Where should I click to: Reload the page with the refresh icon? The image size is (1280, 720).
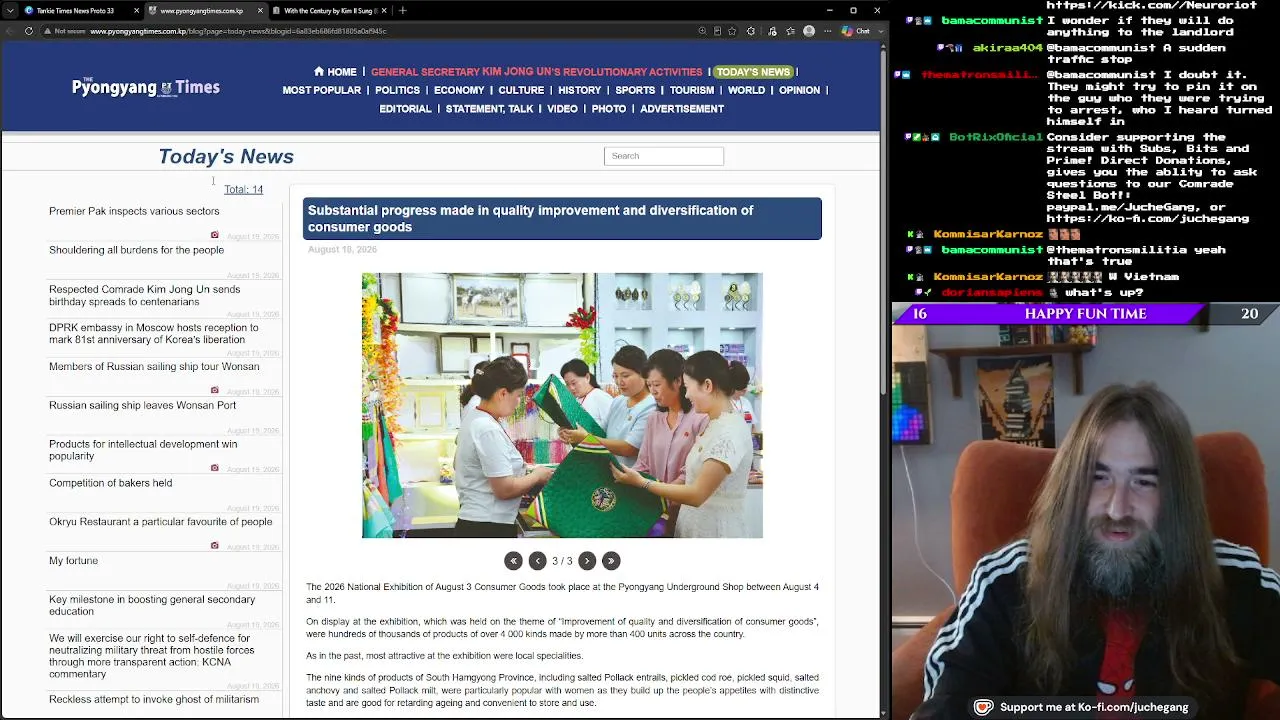(x=29, y=31)
